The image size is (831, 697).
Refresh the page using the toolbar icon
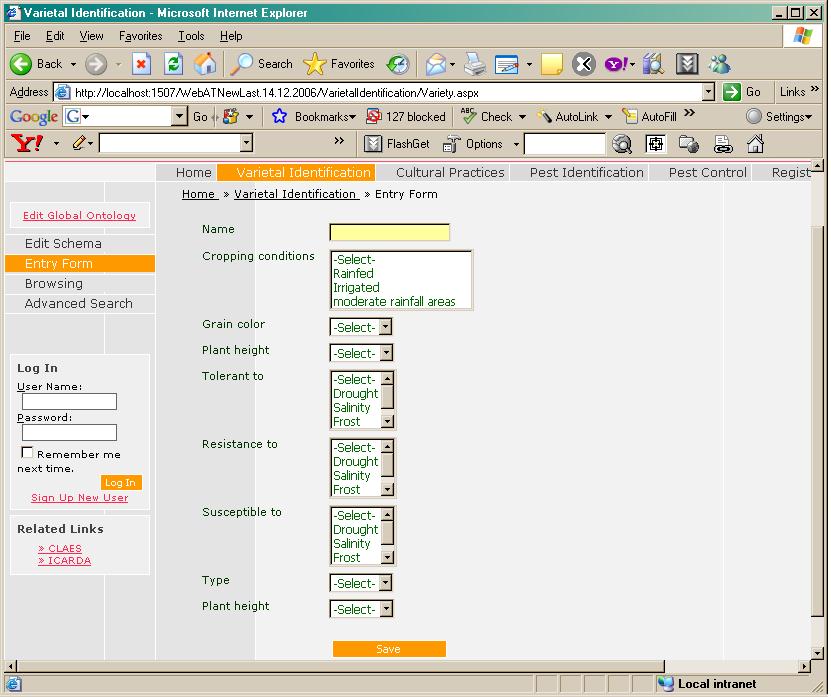[173, 64]
